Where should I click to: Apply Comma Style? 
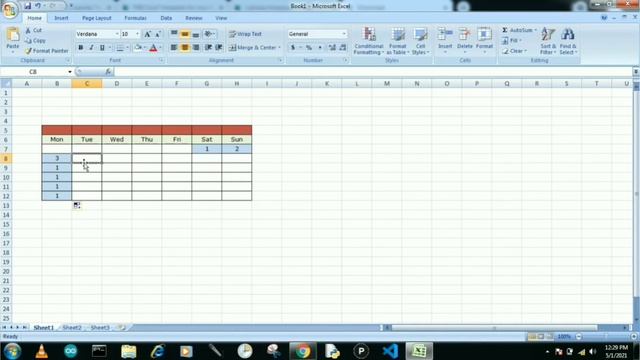click(320, 48)
